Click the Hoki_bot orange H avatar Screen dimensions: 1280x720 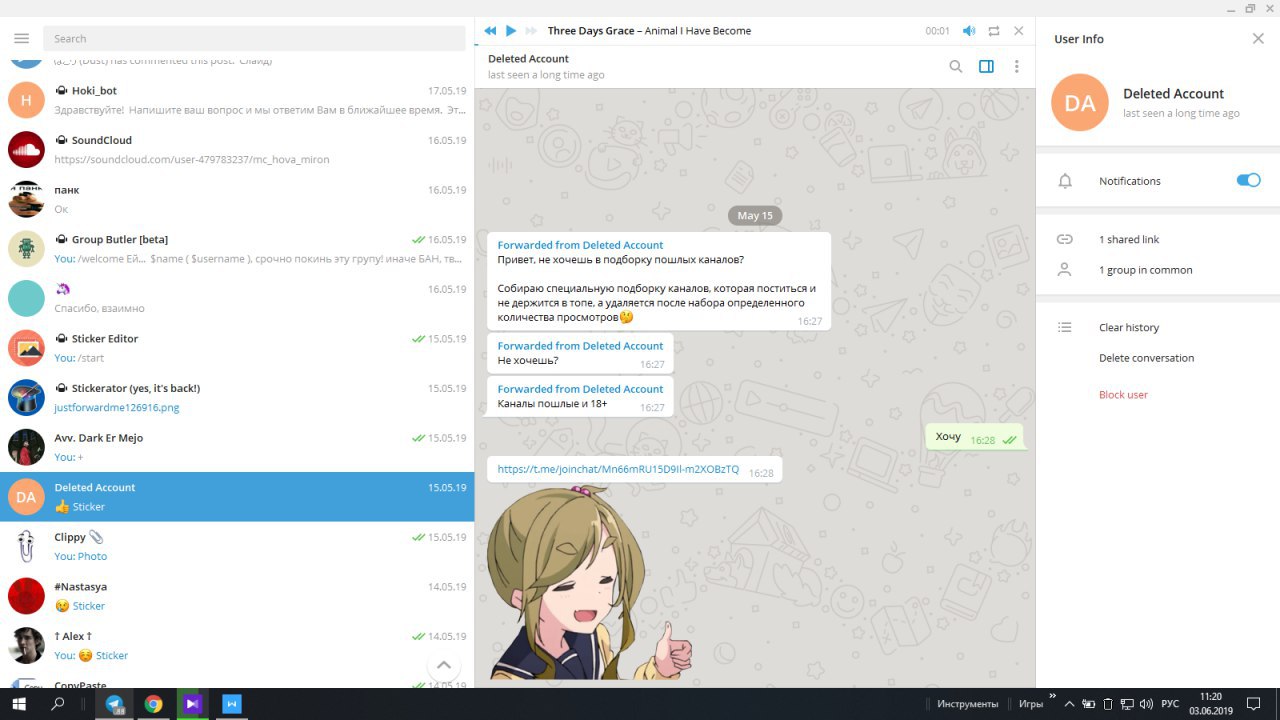click(x=26, y=100)
